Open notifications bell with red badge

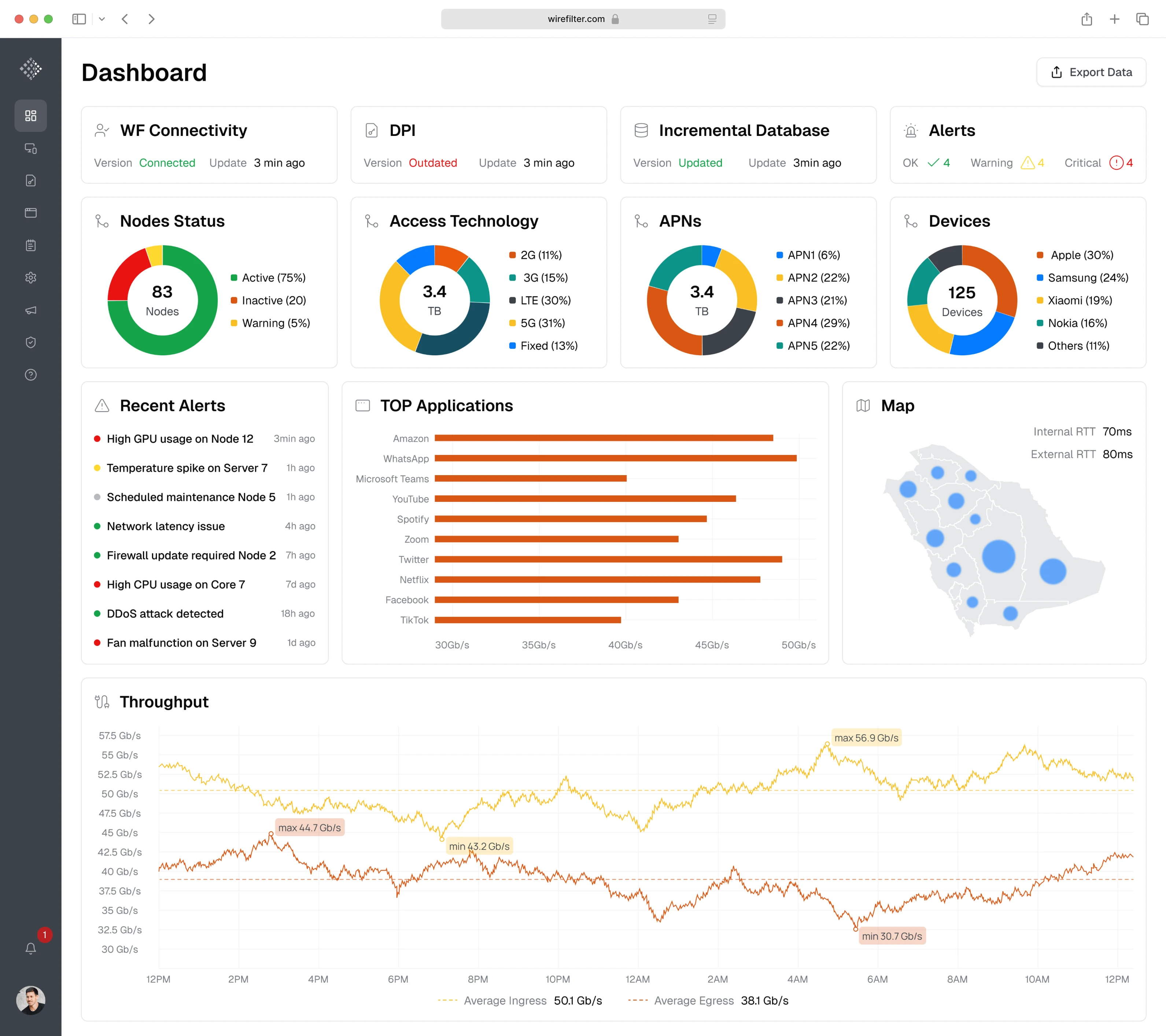click(x=31, y=948)
